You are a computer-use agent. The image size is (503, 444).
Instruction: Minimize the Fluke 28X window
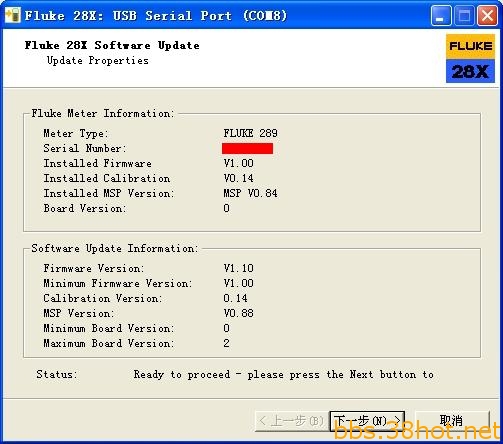click(x=440, y=16)
